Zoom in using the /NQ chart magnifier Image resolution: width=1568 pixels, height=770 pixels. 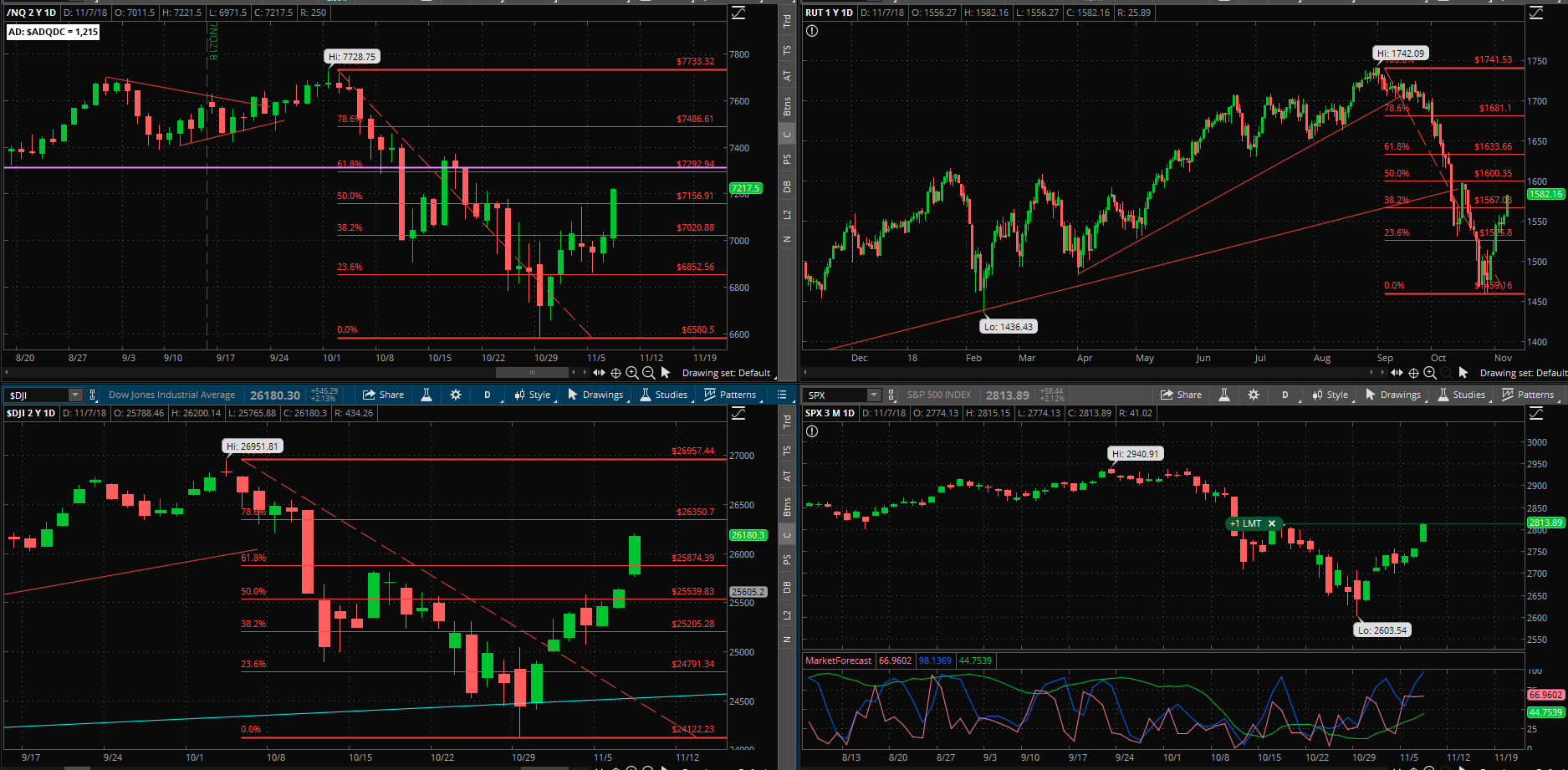pyautogui.click(x=632, y=373)
